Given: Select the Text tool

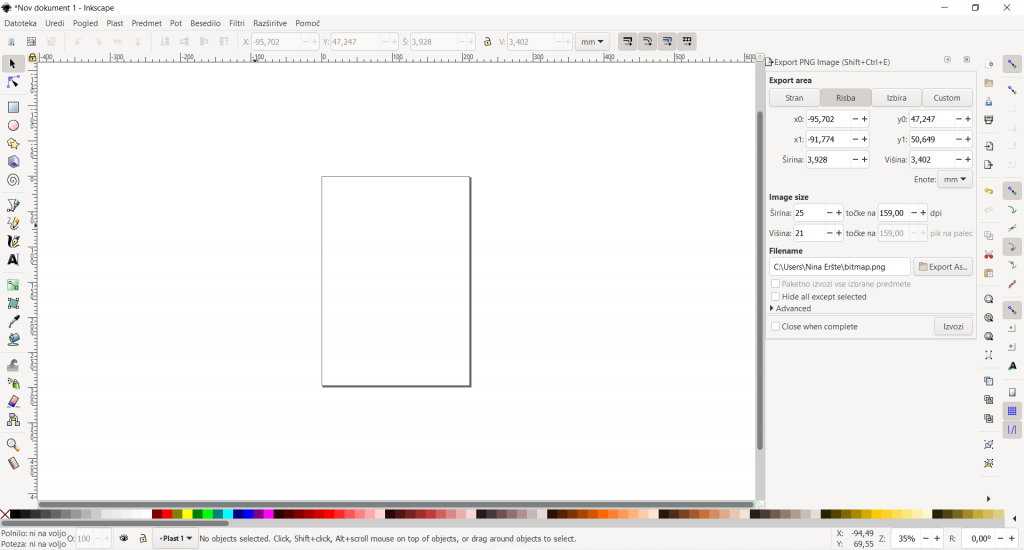Looking at the screenshot, I should 12,260.
